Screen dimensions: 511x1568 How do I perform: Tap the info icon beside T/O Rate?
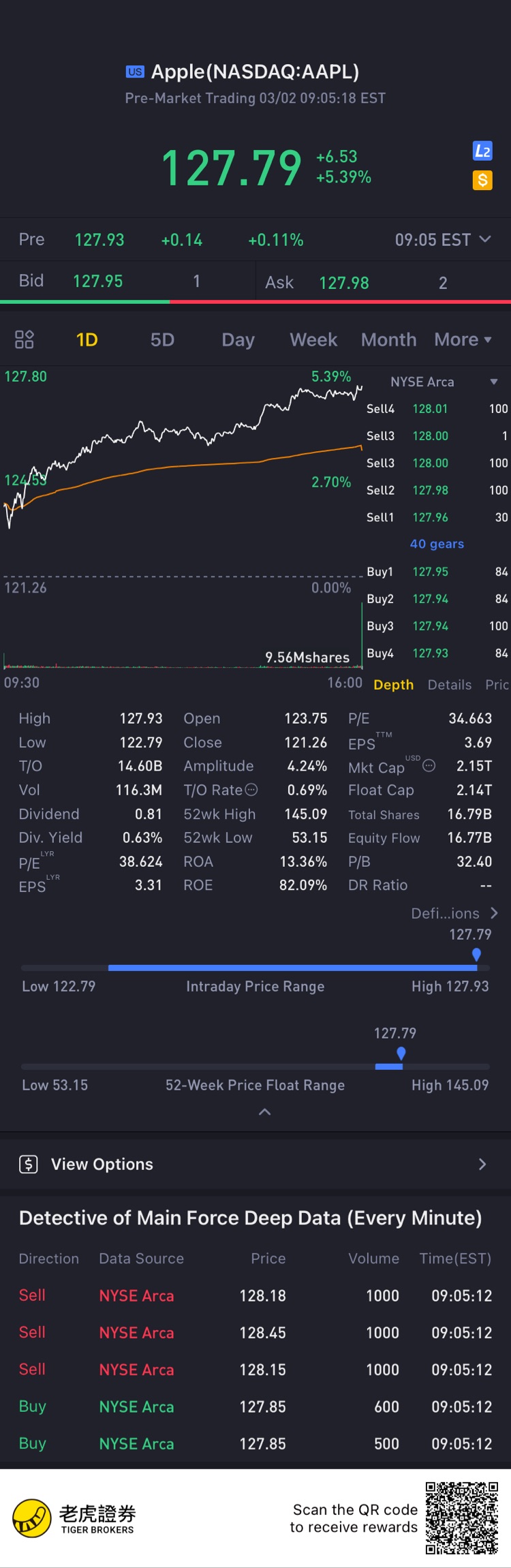tap(251, 790)
